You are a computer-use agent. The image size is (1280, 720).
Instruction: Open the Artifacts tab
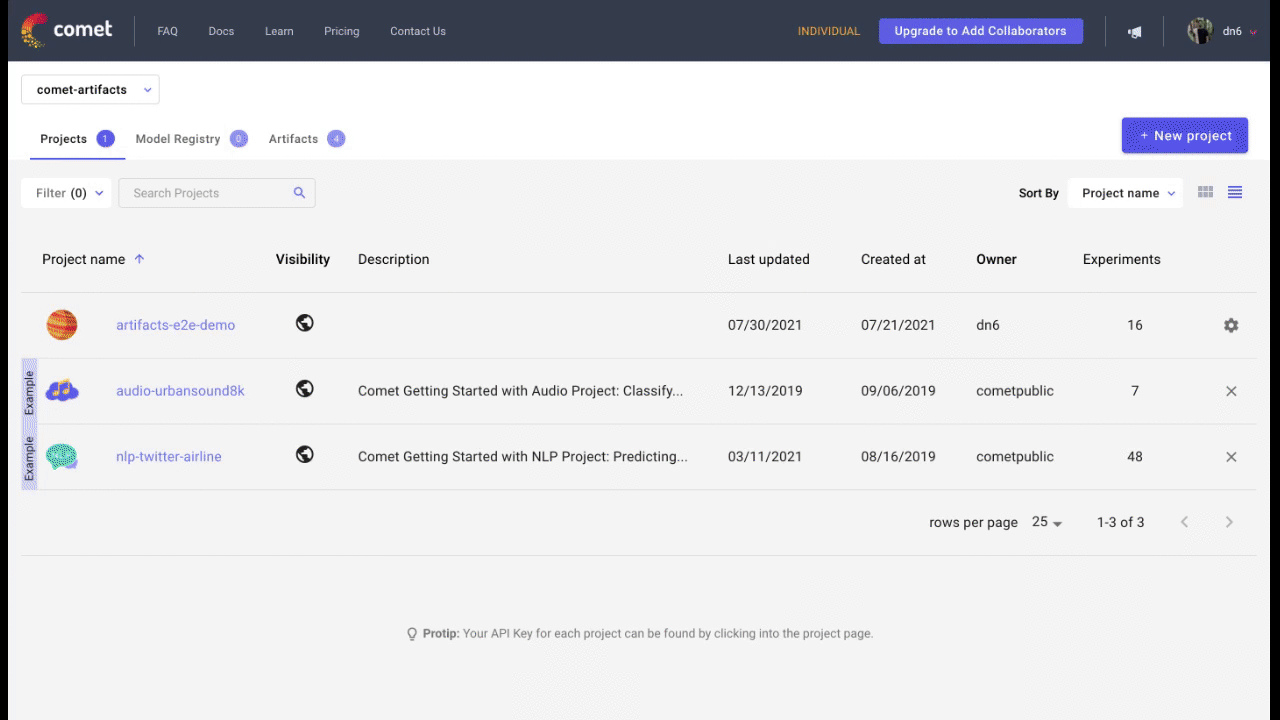point(294,139)
